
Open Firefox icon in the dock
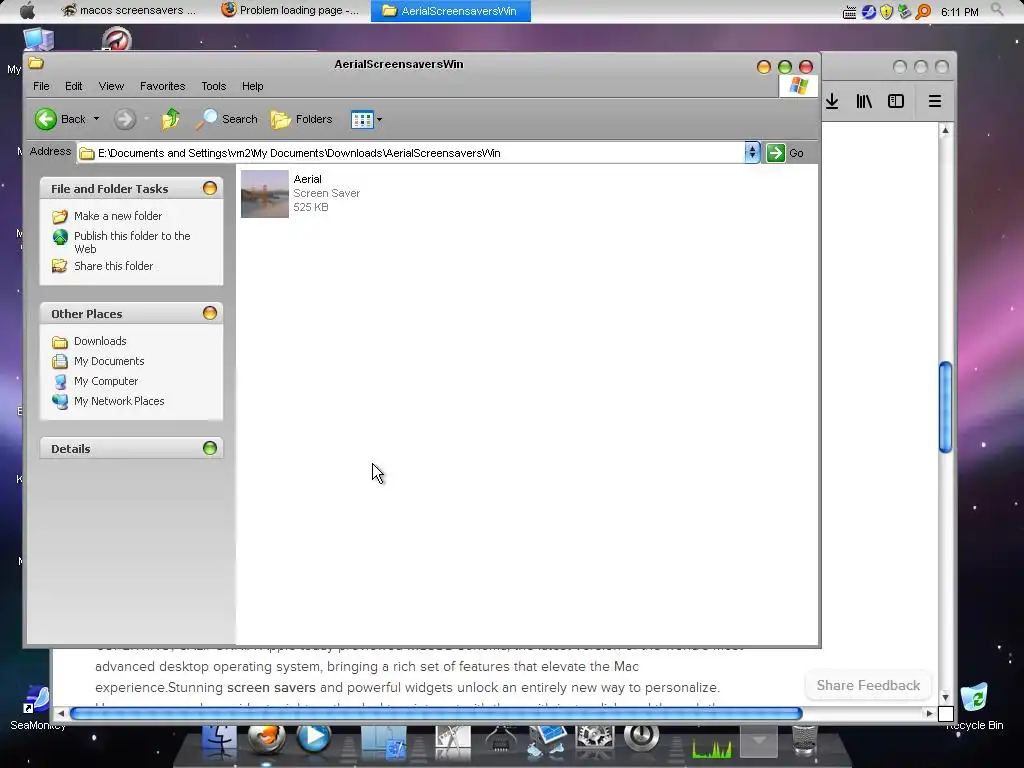point(266,739)
